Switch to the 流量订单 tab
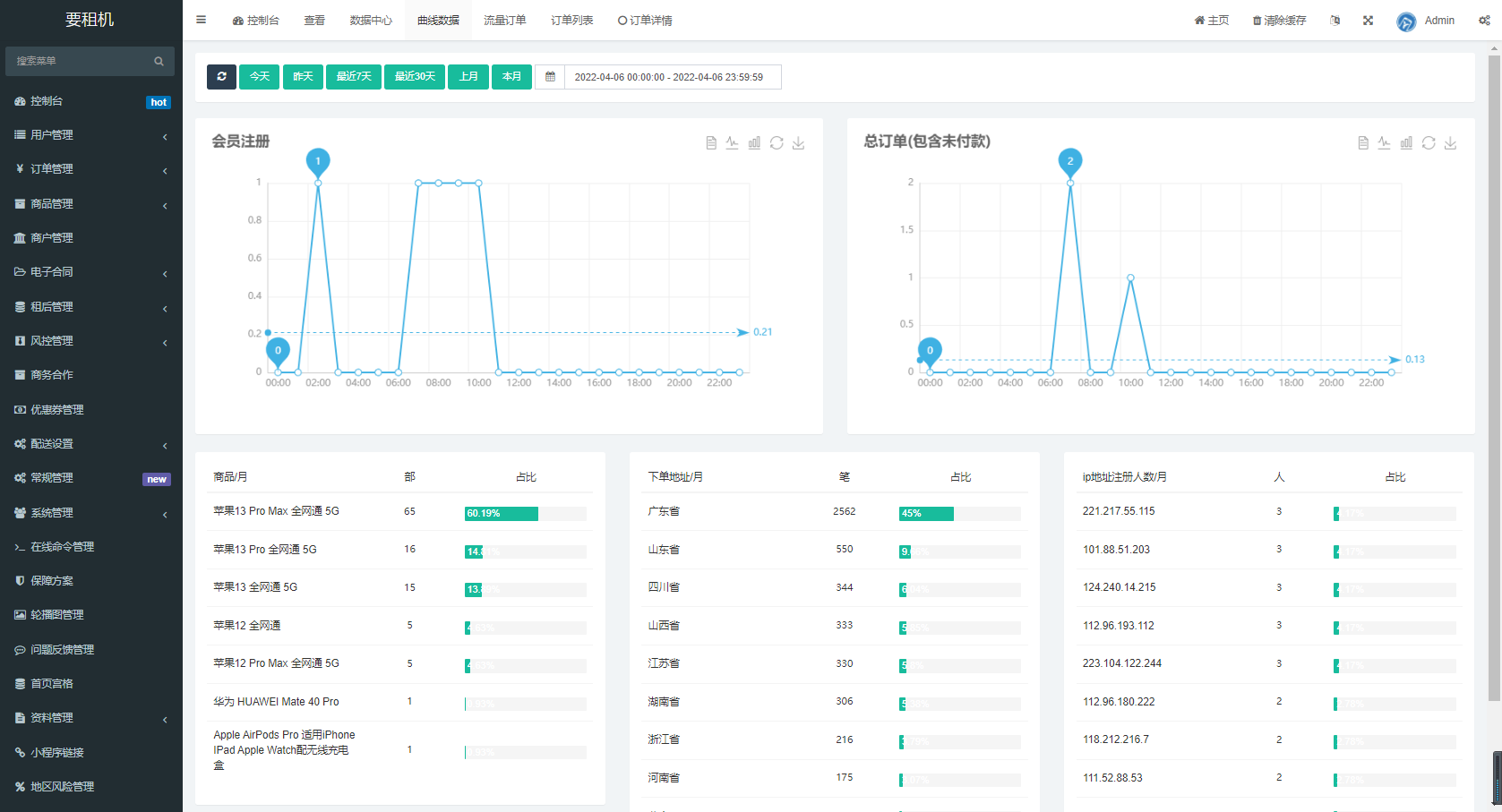This screenshot has height=812, width=1502. (x=505, y=21)
